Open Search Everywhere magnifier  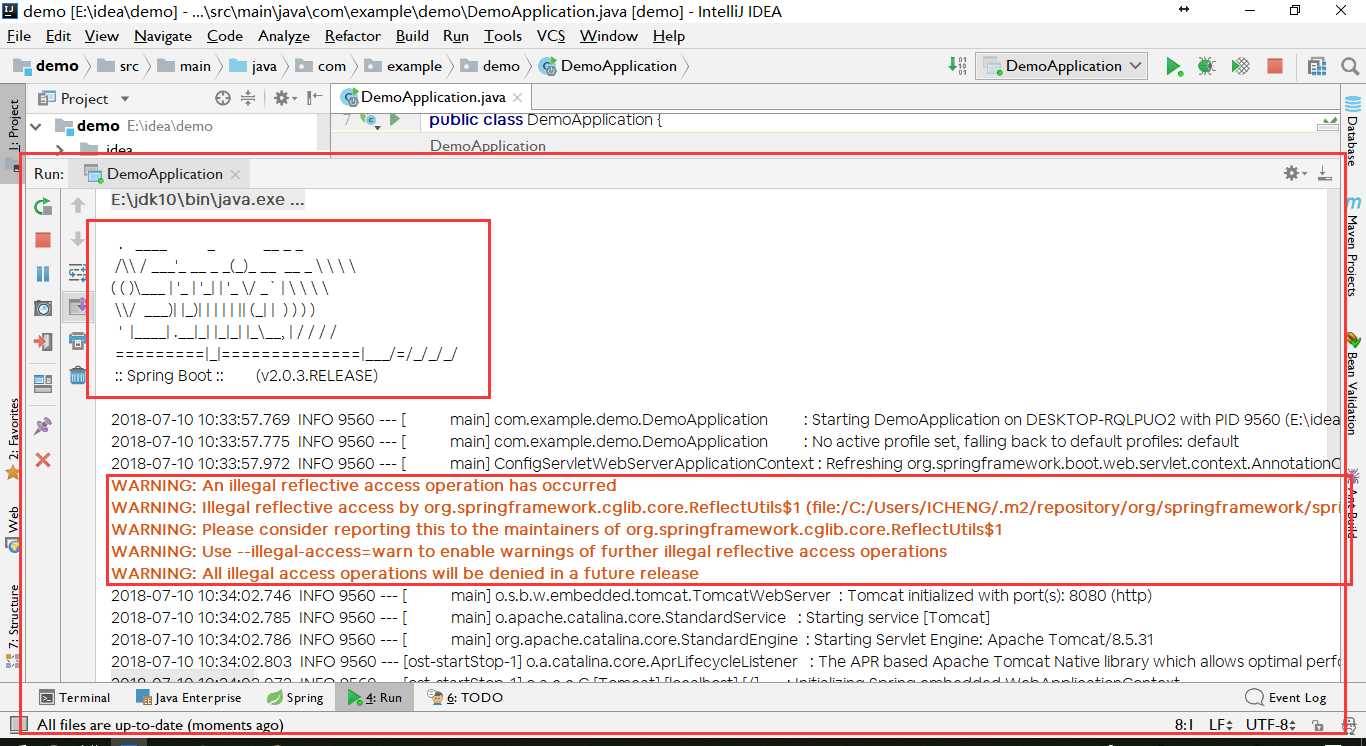(x=1349, y=66)
